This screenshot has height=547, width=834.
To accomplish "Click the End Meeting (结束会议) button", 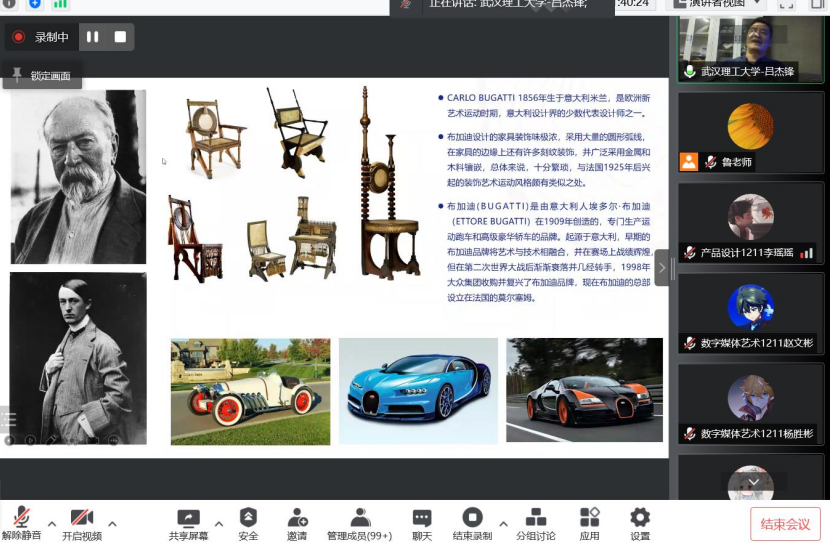I will click(785, 524).
